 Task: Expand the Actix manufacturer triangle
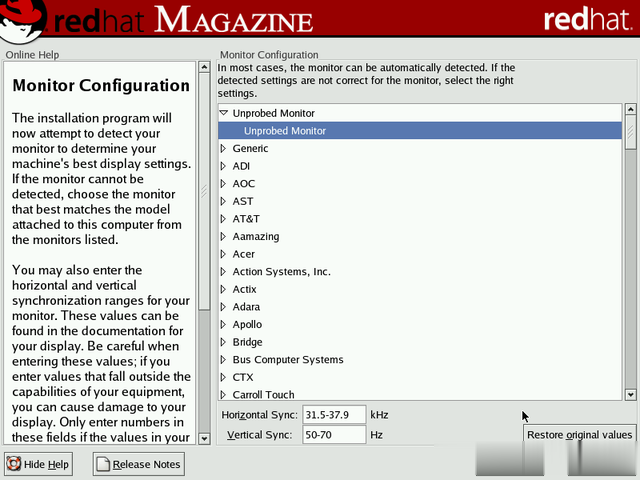point(223,289)
